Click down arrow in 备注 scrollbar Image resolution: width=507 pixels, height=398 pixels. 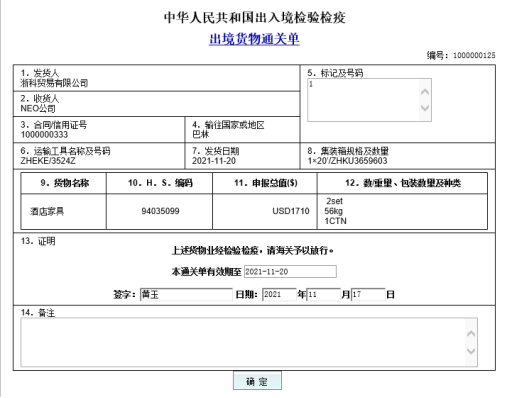tap(471, 351)
